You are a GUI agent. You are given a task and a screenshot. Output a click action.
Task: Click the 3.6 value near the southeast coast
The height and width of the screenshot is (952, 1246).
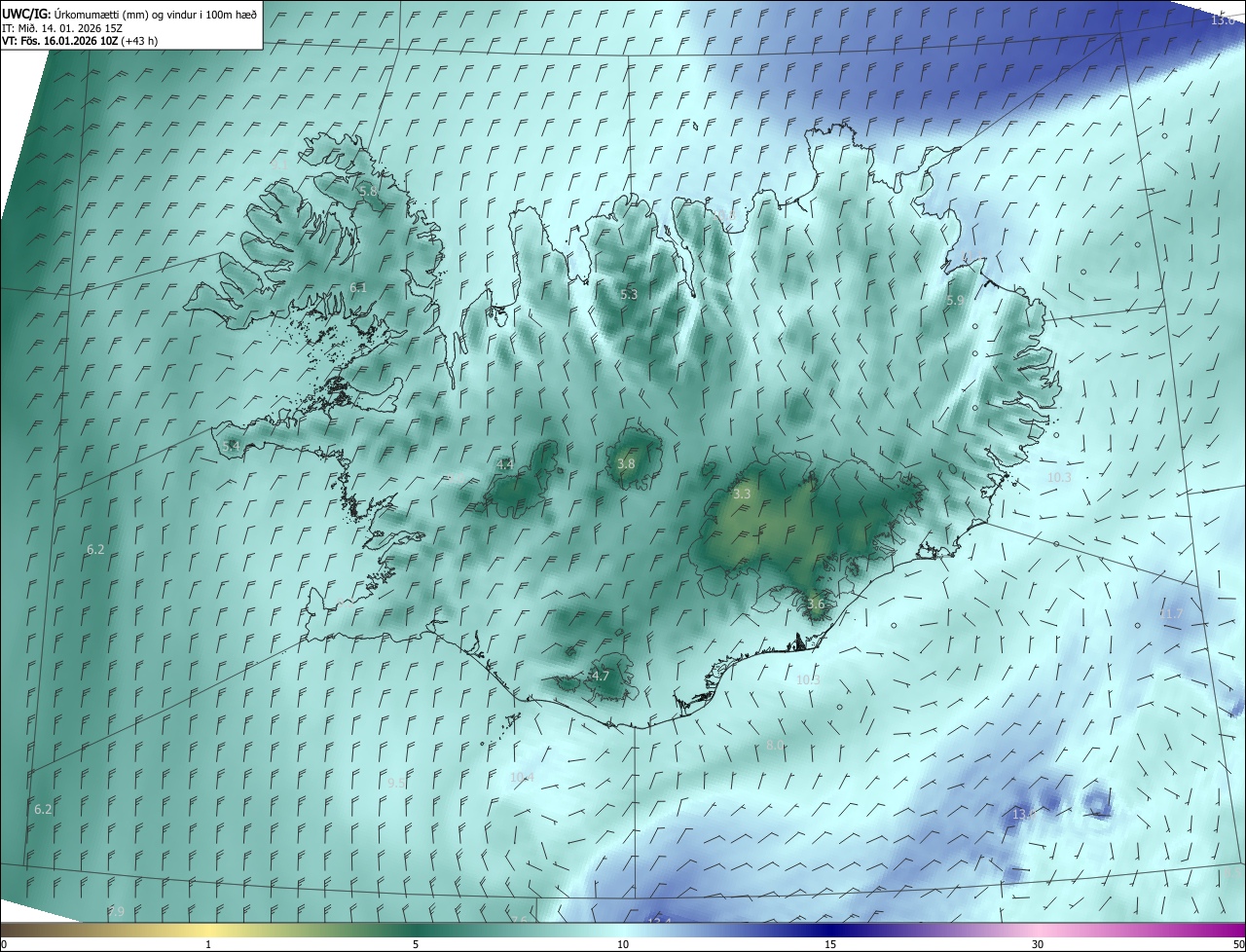[x=816, y=604]
